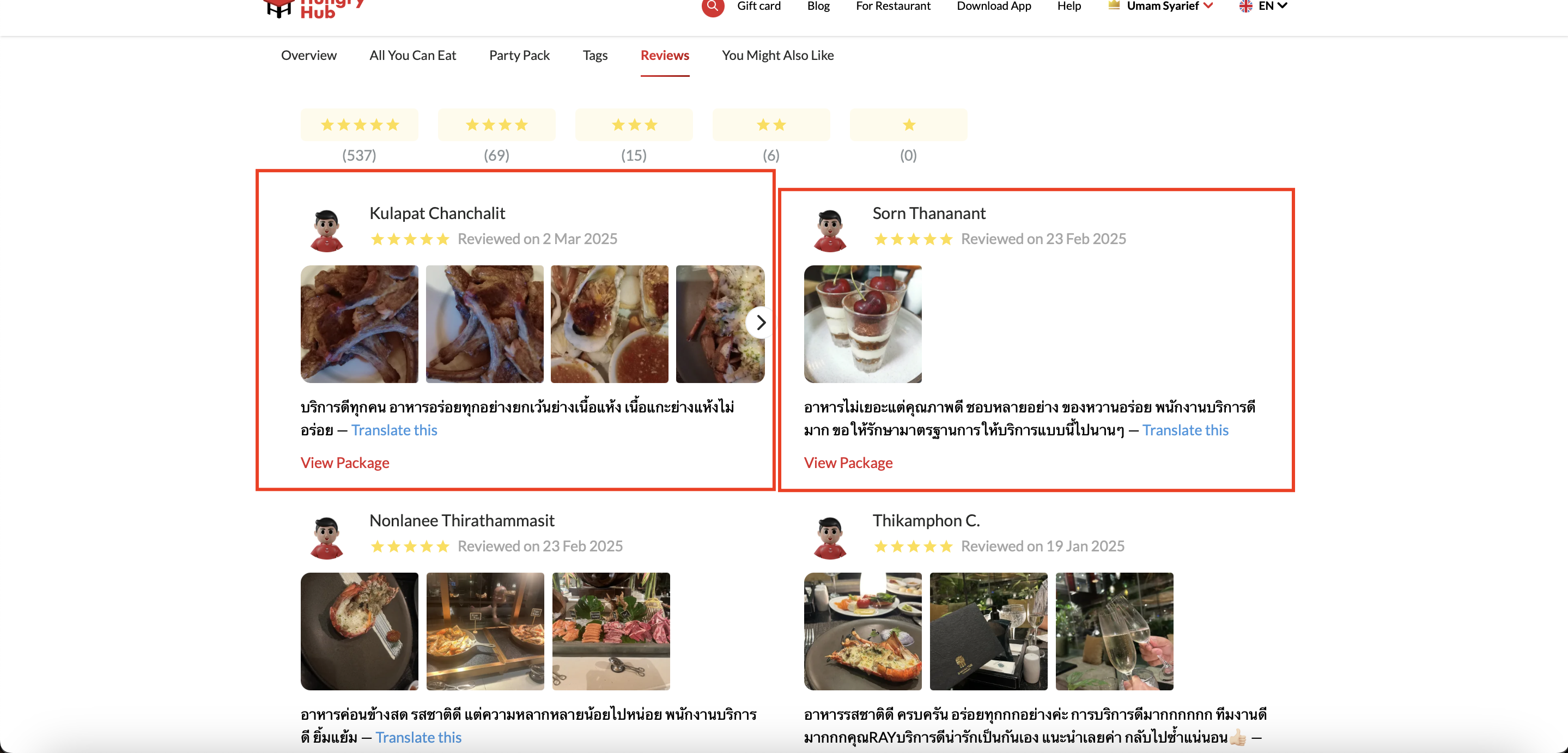This screenshot has width=1568, height=753.
Task: Click Sorn Thananant's avatar icon
Action: point(830,230)
